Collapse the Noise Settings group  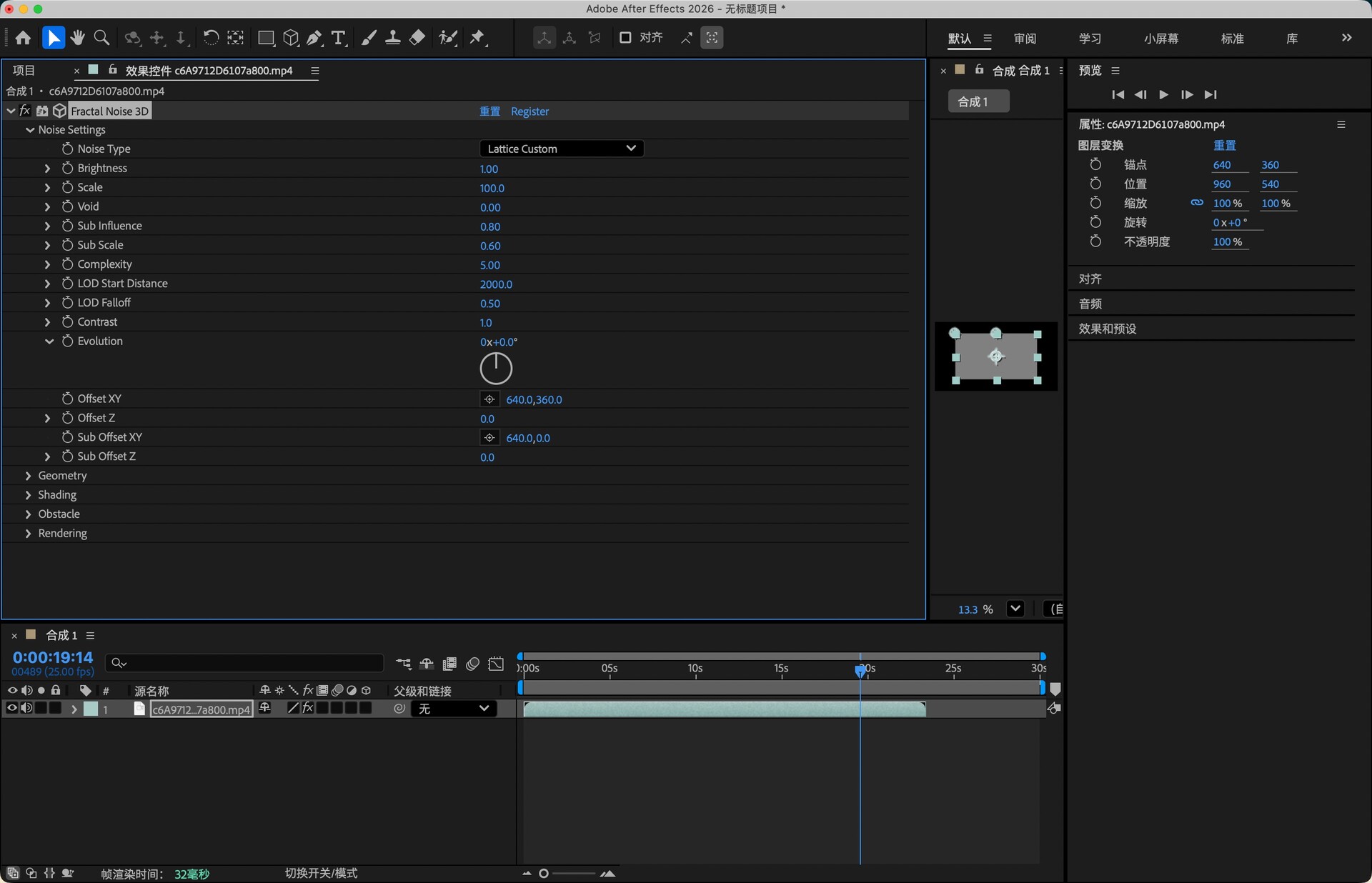tap(30, 130)
